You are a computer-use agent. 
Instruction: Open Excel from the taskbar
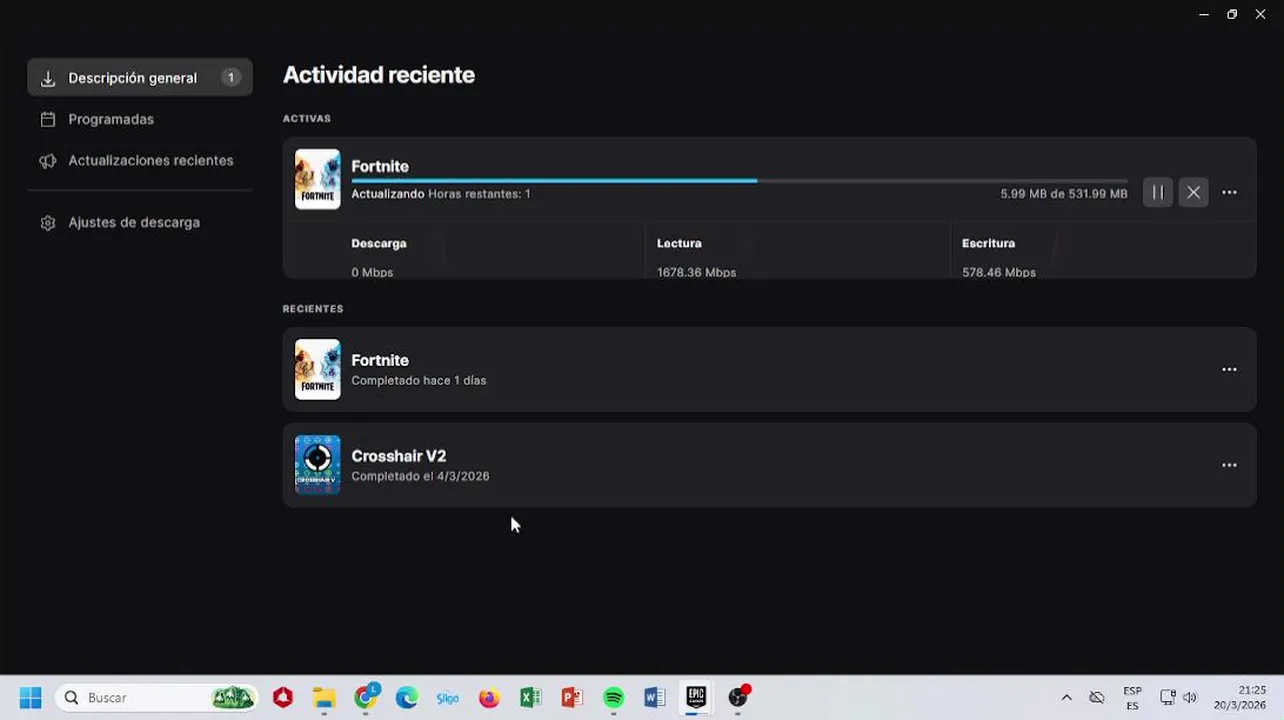coord(530,697)
